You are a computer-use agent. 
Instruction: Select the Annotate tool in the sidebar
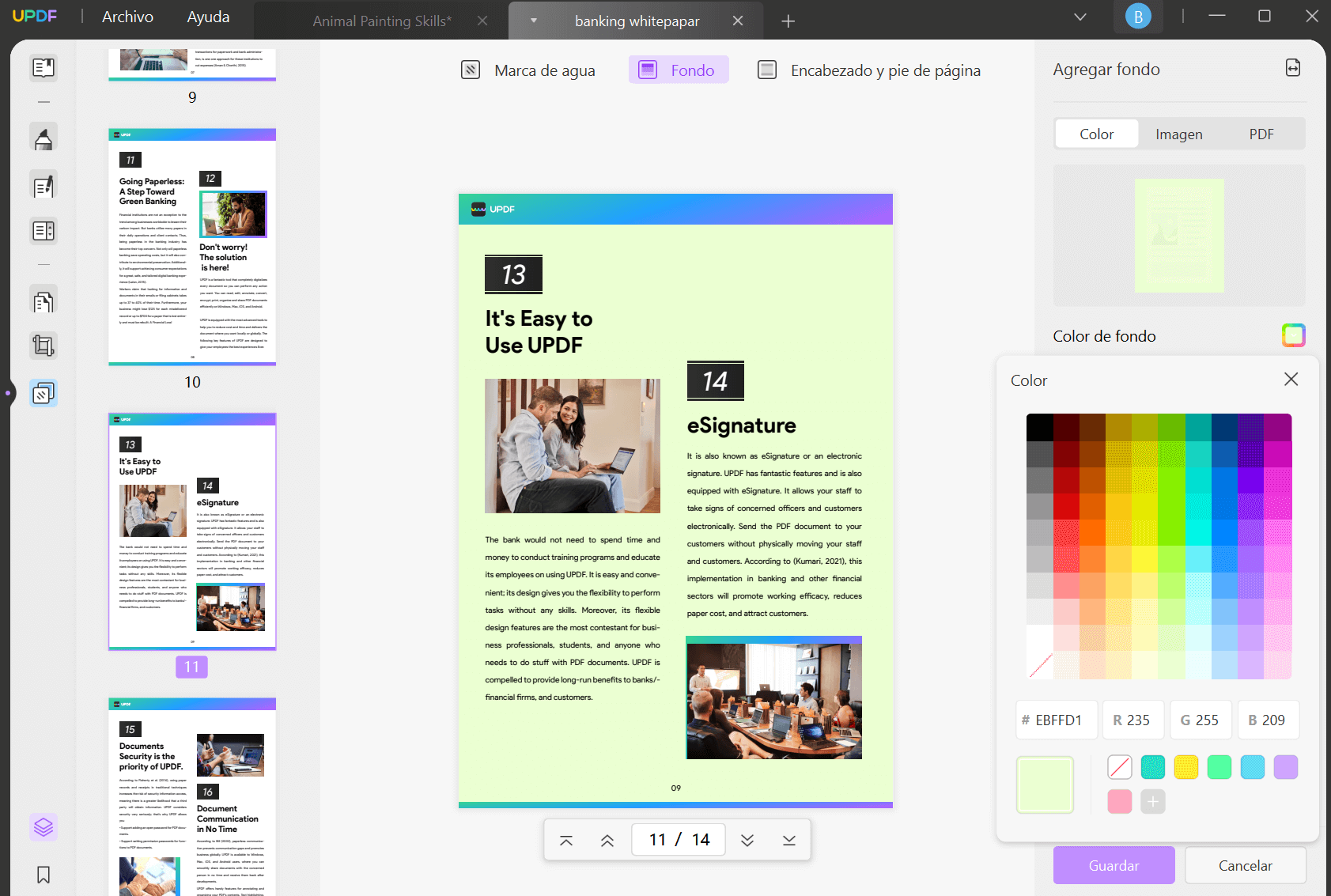[x=43, y=136]
